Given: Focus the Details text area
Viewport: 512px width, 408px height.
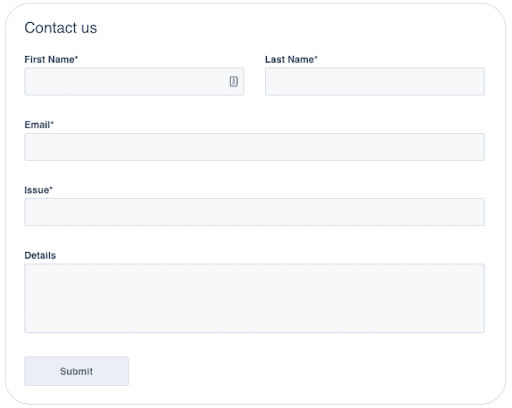Looking at the screenshot, I should (254, 298).
